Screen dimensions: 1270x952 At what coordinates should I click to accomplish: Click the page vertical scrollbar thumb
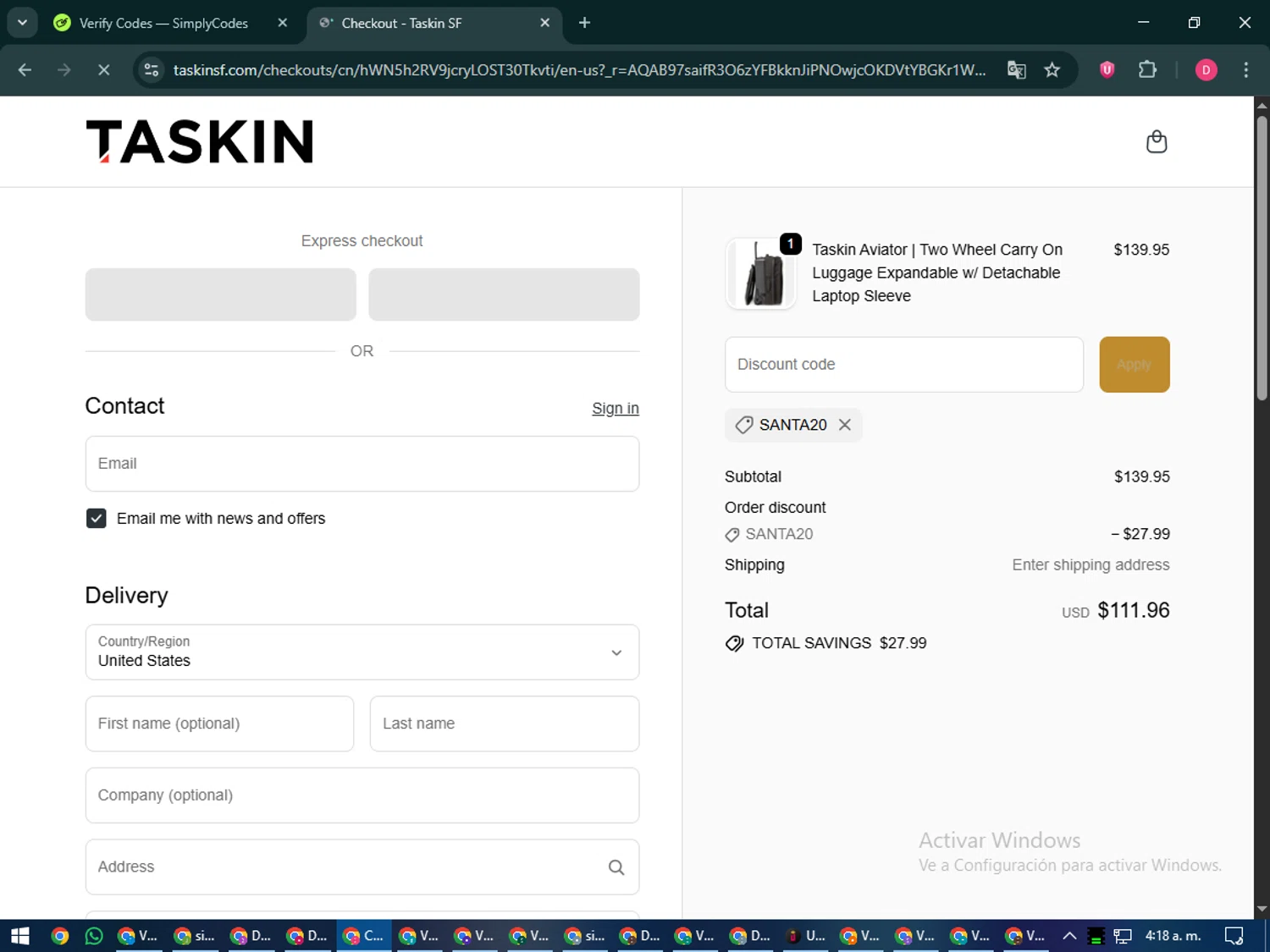[1262, 258]
